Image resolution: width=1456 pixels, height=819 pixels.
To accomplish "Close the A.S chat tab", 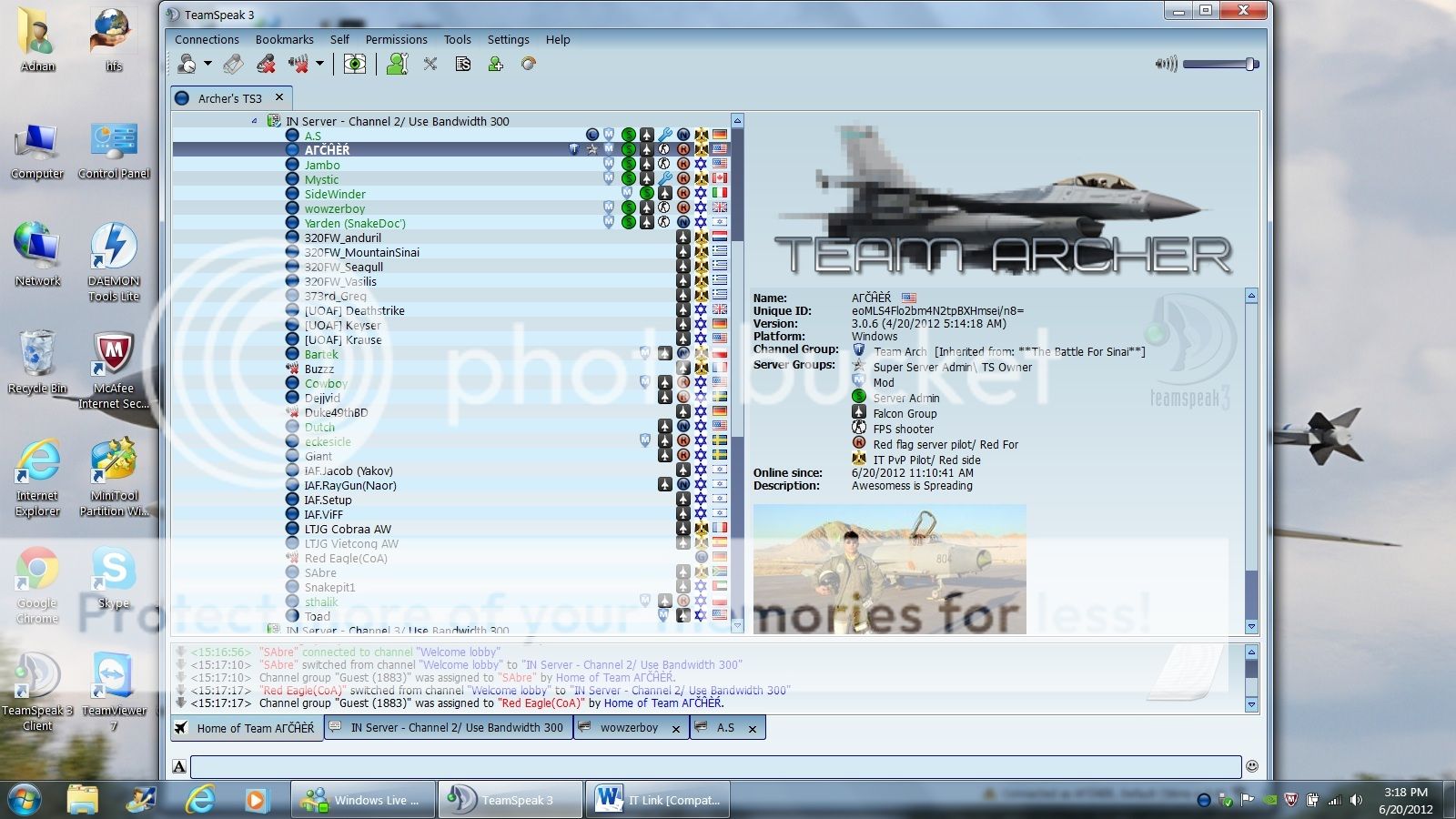I will [753, 728].
